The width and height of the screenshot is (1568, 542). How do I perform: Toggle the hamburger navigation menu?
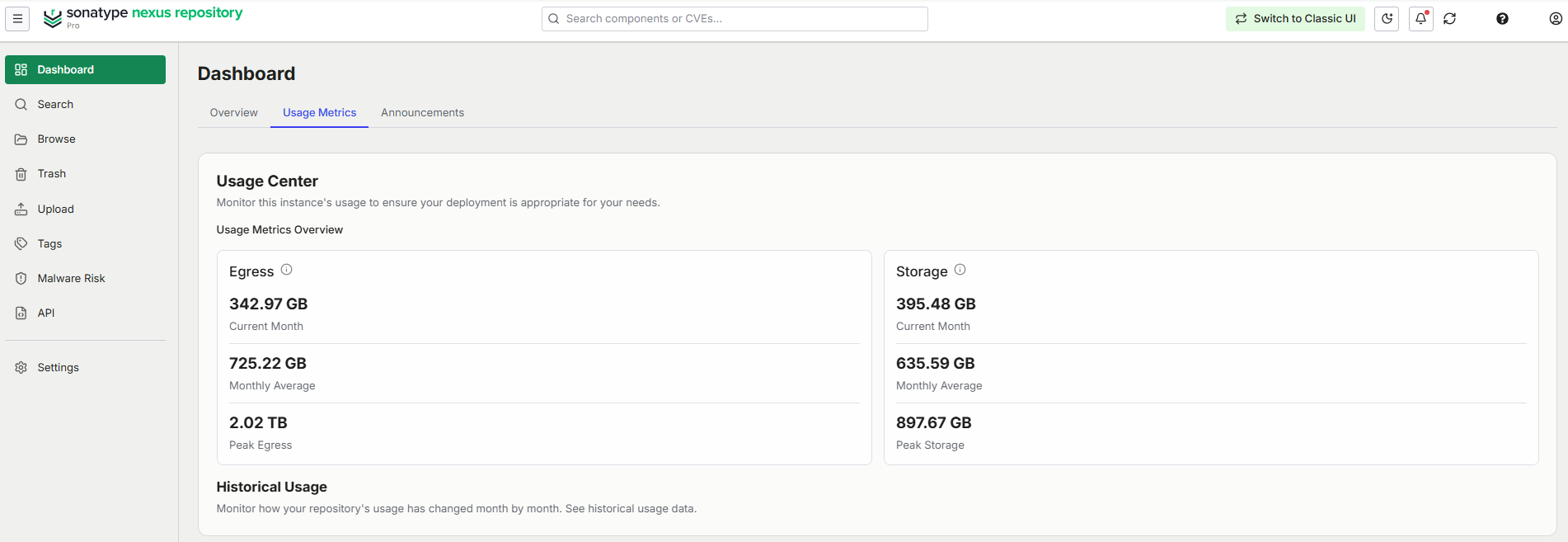(x=17, y=19)
